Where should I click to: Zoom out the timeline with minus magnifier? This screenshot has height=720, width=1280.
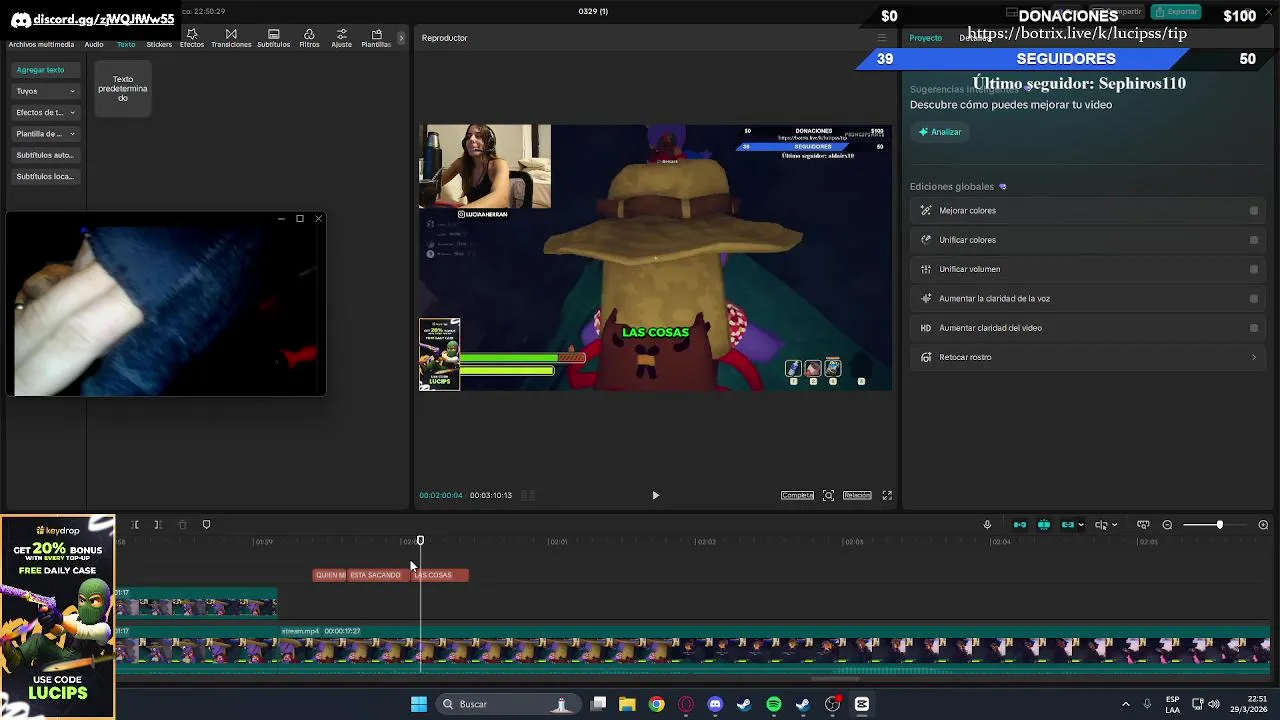[x=1167, y=525]
